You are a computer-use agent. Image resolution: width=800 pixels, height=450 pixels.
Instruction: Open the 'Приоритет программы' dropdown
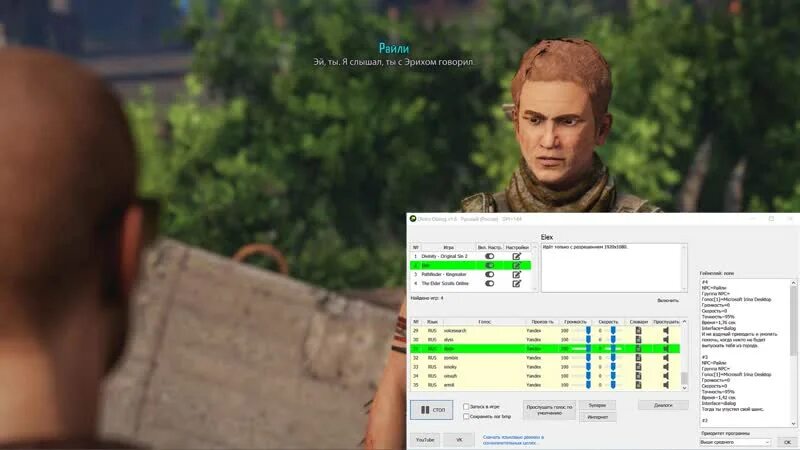point(735,442)
